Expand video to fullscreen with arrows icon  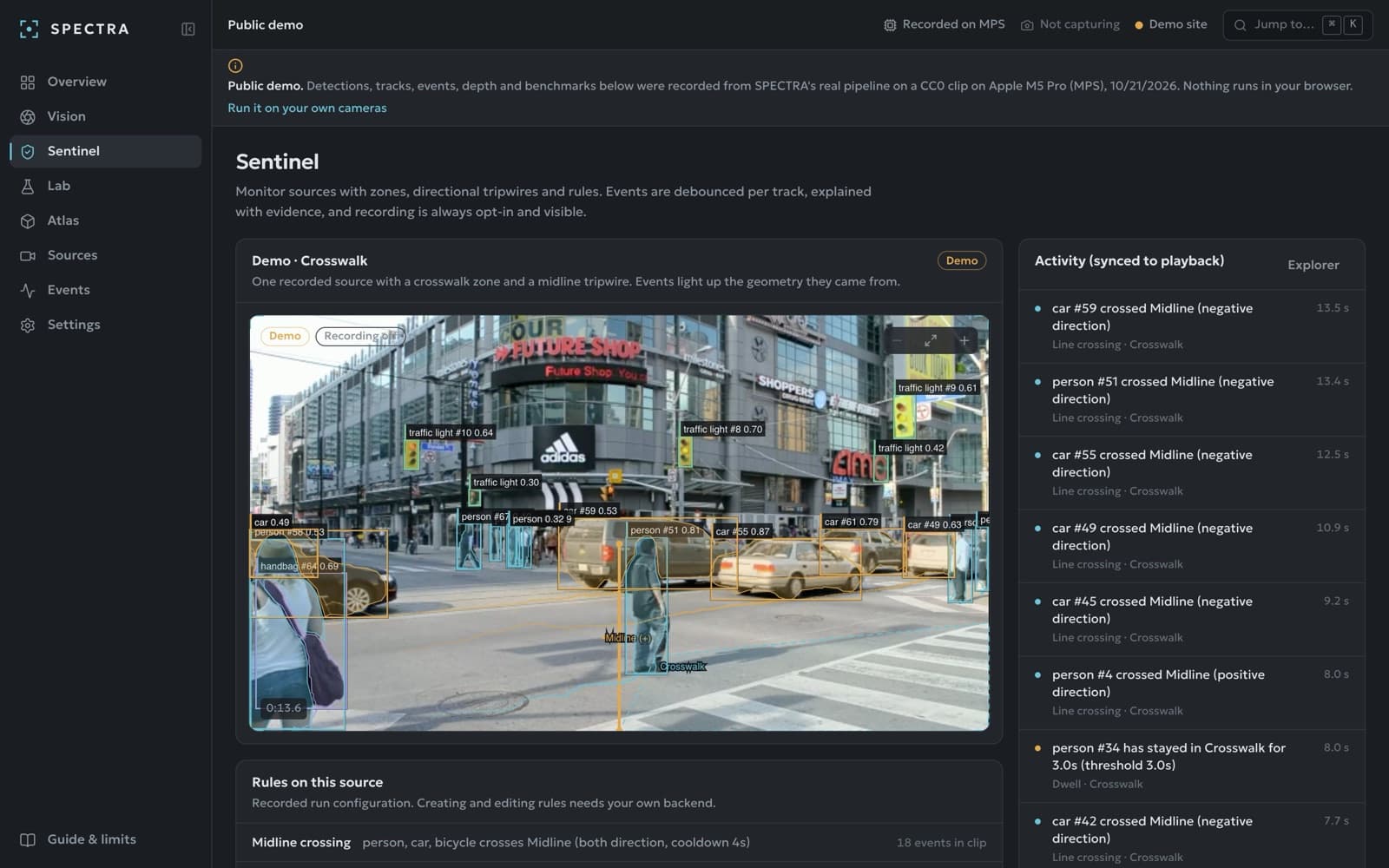930,340
